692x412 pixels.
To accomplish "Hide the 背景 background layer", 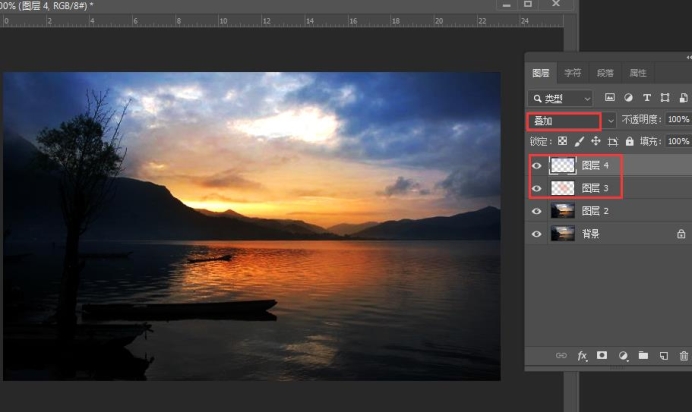I will [x=537, y=233].
